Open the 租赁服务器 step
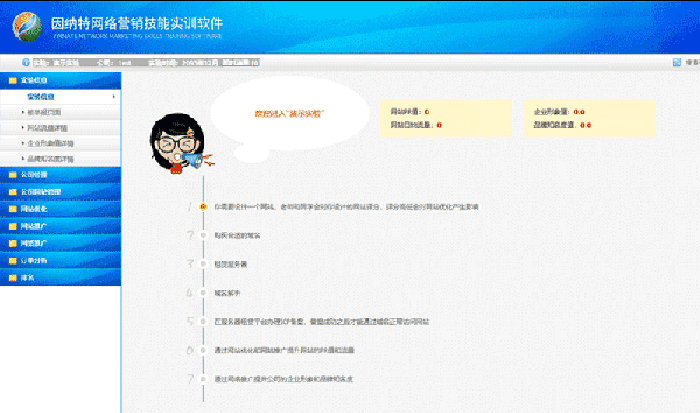The height and width of the screenshot is (413, 700). pyautogui.click(x=230, y=264)
